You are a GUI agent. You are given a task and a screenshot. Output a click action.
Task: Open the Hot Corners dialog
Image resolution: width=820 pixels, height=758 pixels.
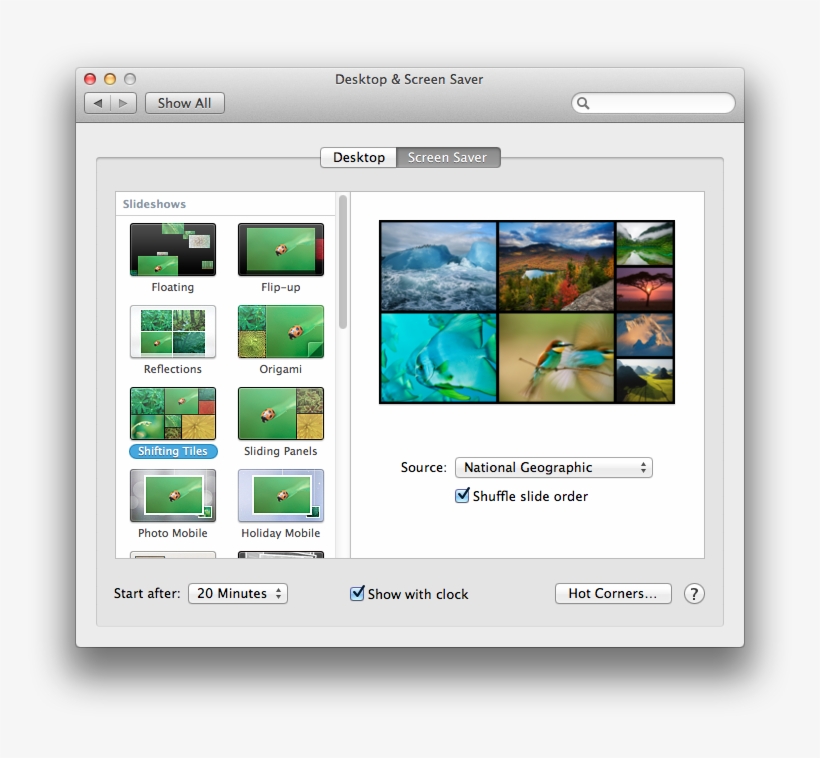click(x=613, y=593)
